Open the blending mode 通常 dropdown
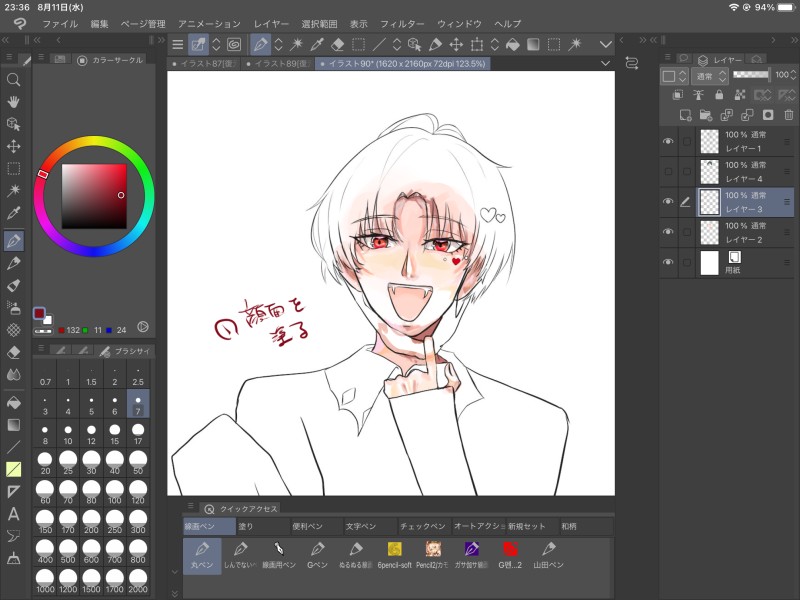This screenshot has width=800, height=600. pyautogui.click(x=710, y=77)
